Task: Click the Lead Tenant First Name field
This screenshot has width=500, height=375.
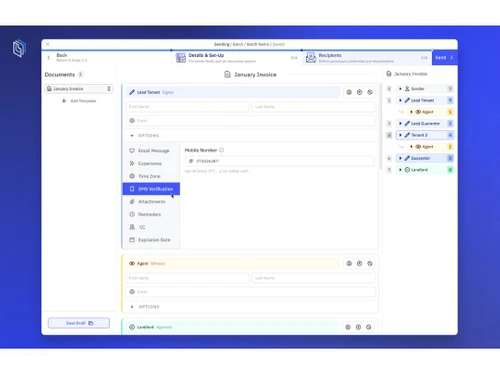Action: (x=188, y=107)
